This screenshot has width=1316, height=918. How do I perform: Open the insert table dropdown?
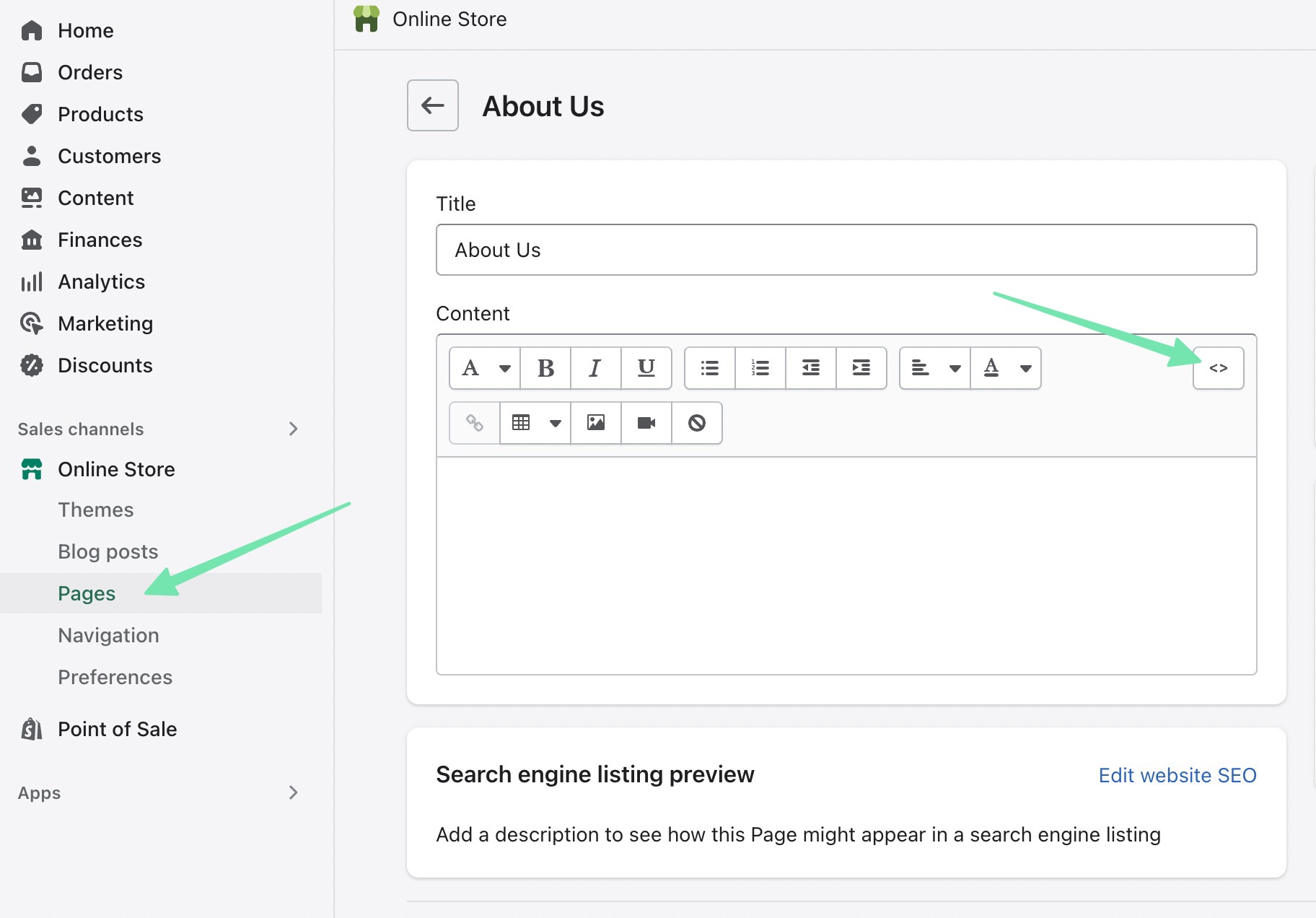point(535,423)
